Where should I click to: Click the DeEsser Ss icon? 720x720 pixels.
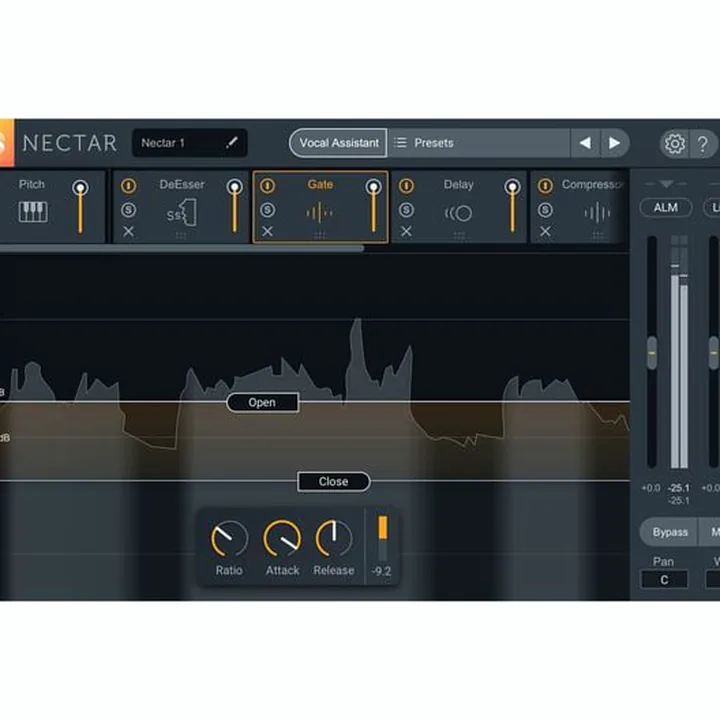[x=182, y=213]
